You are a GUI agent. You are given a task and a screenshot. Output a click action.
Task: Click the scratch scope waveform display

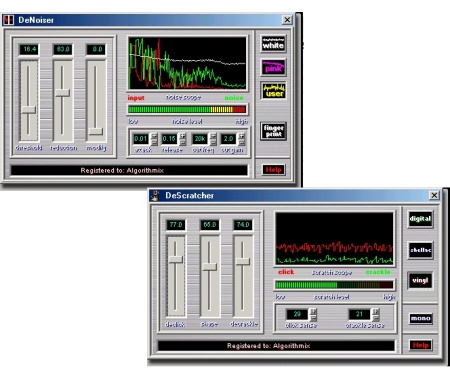tap(334, 239)
